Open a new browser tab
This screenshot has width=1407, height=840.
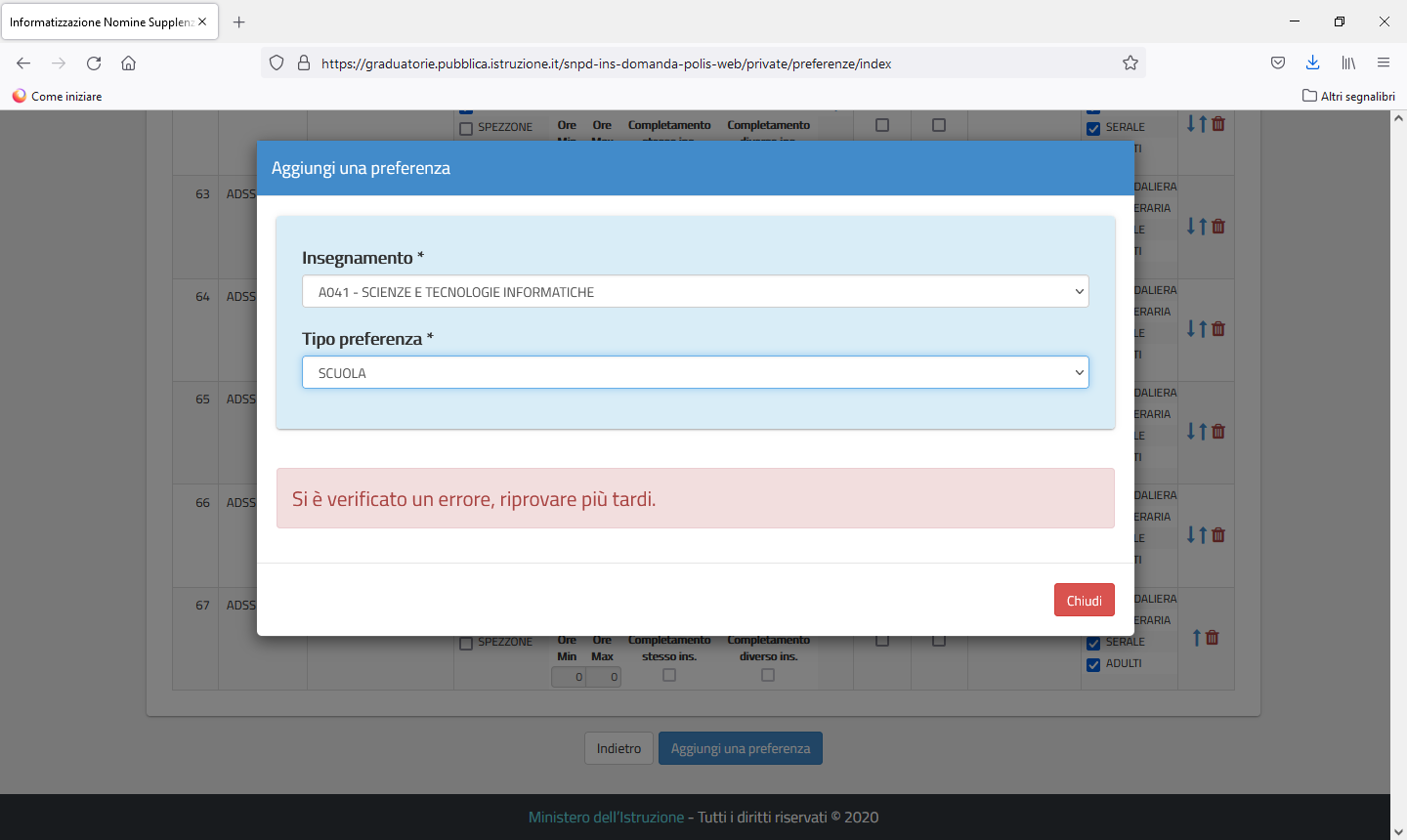tap(239, 21)
